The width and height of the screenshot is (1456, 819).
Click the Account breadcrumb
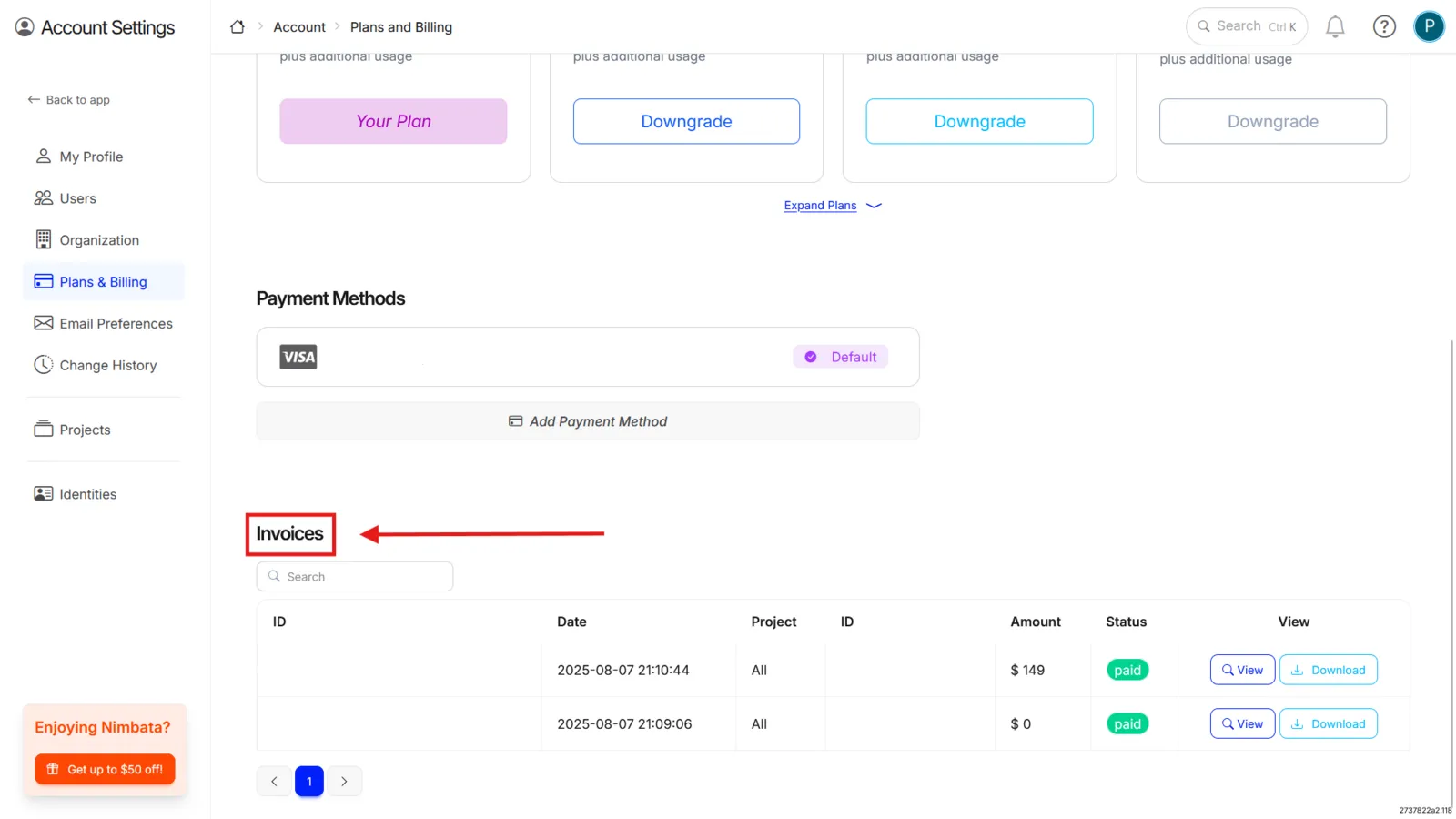[299, 27]
